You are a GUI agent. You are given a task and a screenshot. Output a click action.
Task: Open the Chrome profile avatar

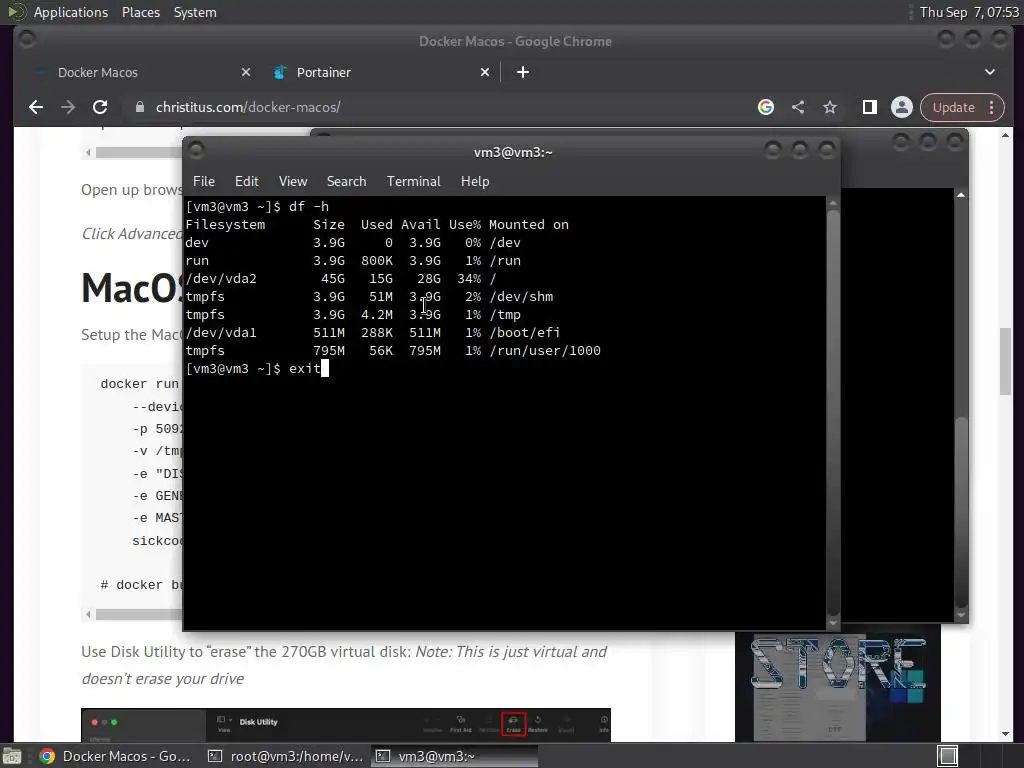click(x=902, y=107)
